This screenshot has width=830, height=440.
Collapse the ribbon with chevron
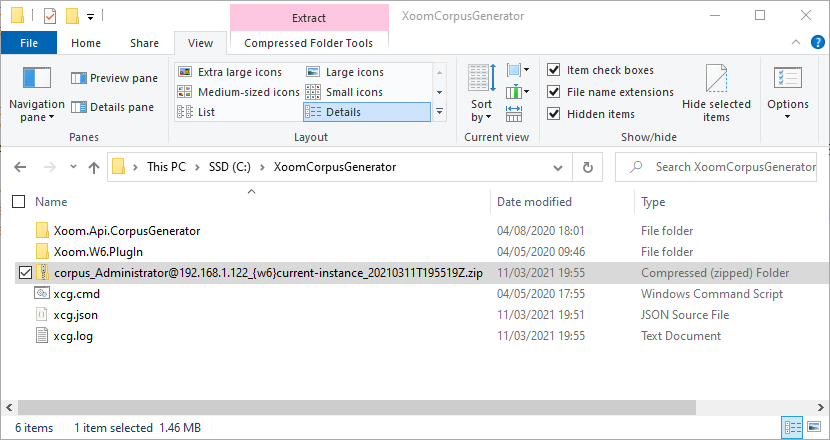coord(796,42)
